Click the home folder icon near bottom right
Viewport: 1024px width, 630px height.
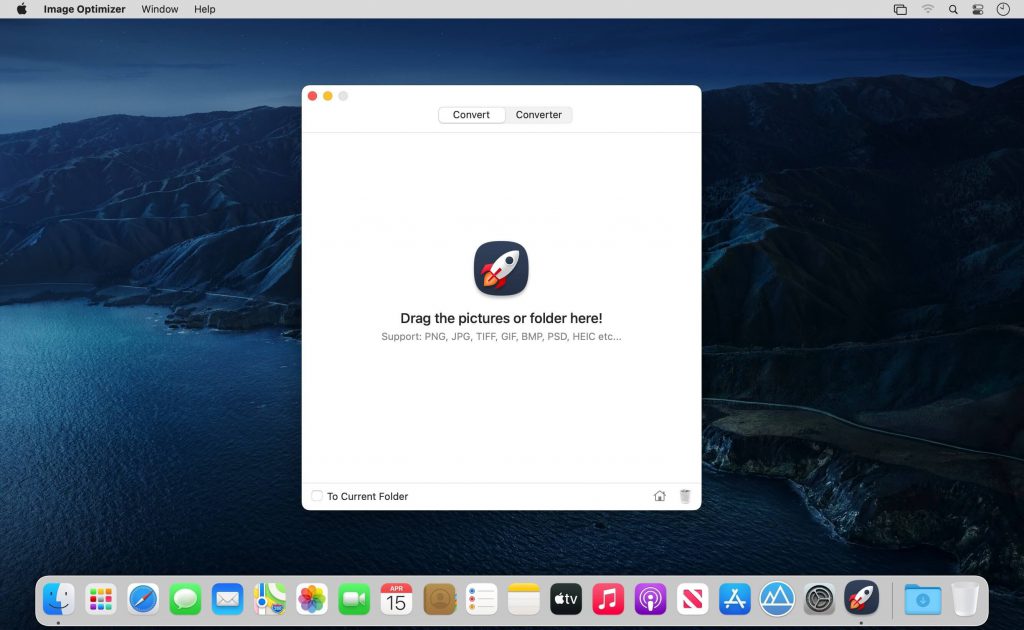[660, 496]
